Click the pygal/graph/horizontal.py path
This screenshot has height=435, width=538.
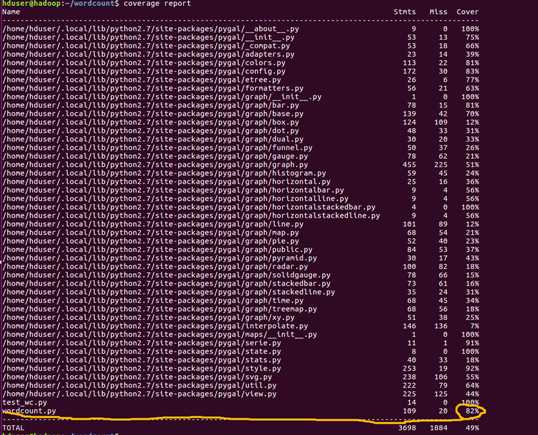(x=166, y=182)
